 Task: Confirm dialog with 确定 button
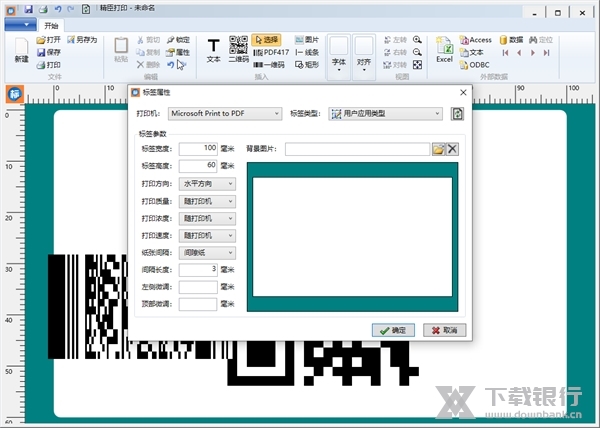click(393, 329)
